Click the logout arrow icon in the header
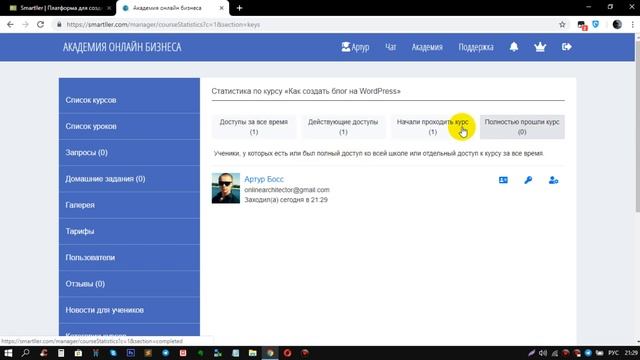Screen dimensions: 640x360 (x=567, y=47)
